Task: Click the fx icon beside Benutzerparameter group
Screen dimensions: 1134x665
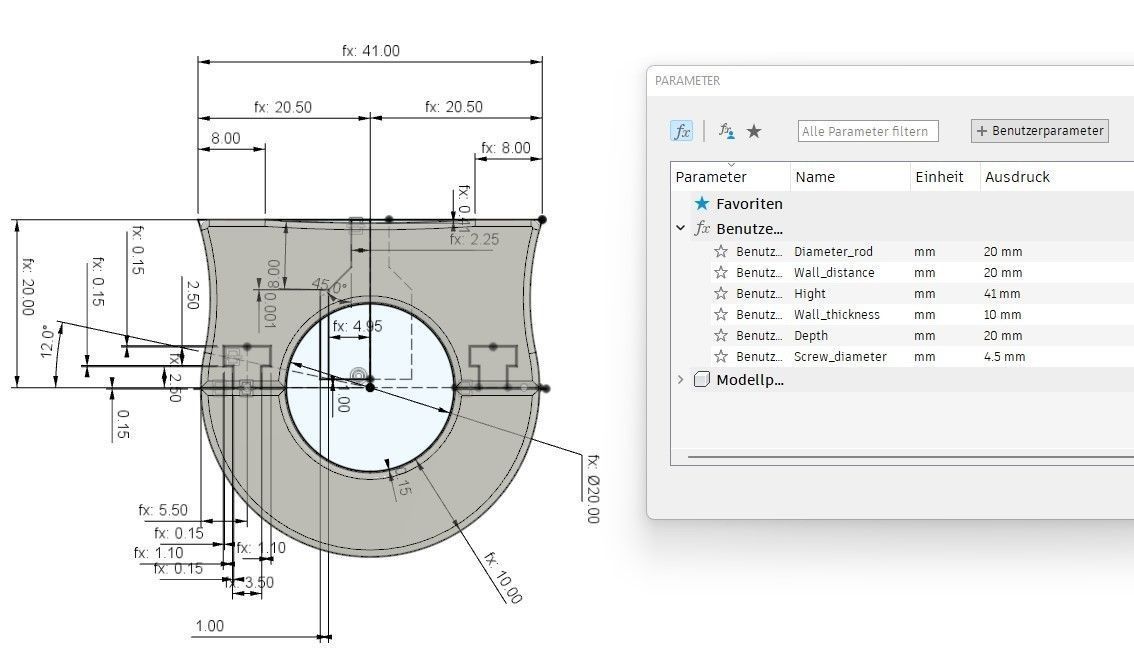Action: click(x=702, y=228)
